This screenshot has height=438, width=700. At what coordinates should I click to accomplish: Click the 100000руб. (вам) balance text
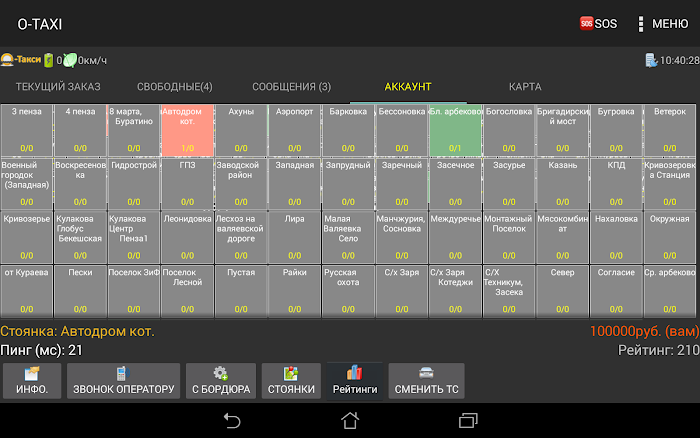(x=644, y=331)
